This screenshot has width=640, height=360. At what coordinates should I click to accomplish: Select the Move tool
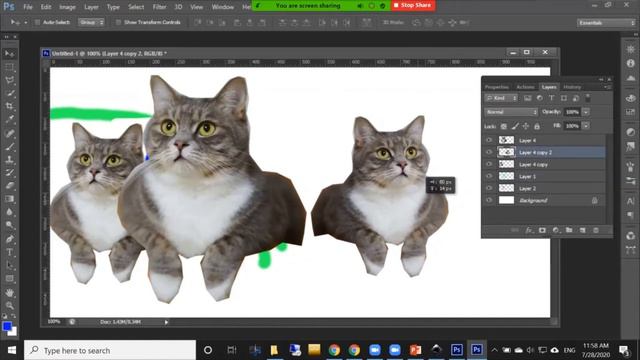[9, 53]
